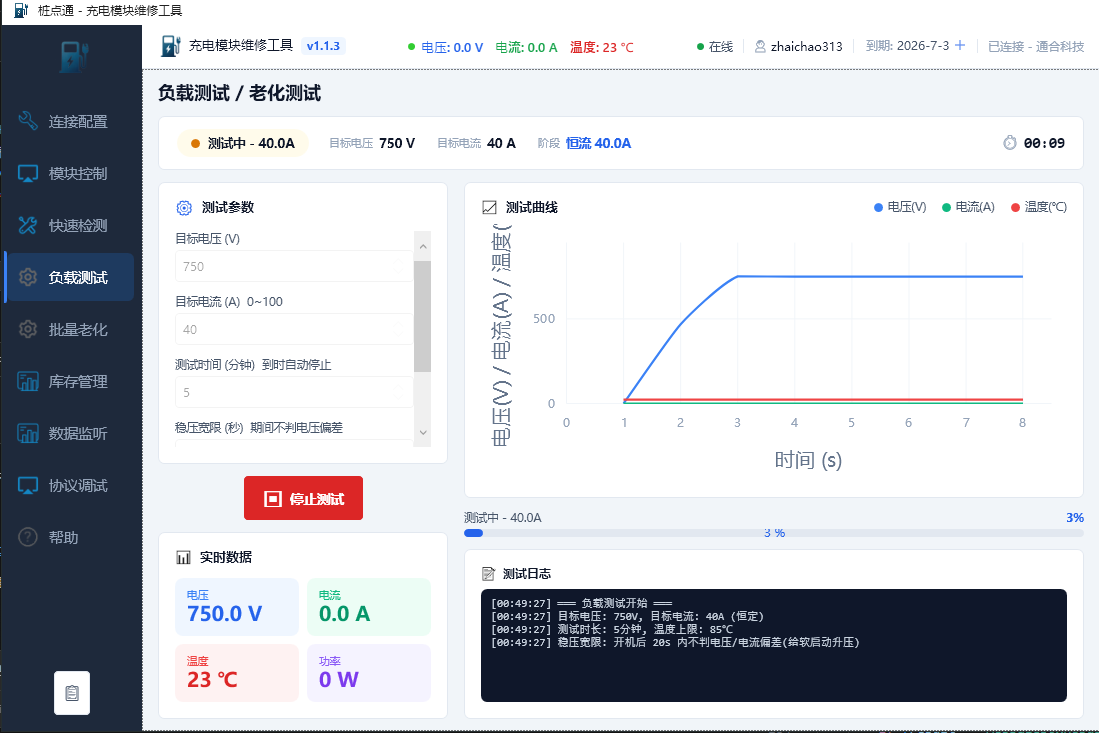Click the stopwatch icon by timer 00:09
Viewport: 1099px width, 733px height.
(1009, 142)
